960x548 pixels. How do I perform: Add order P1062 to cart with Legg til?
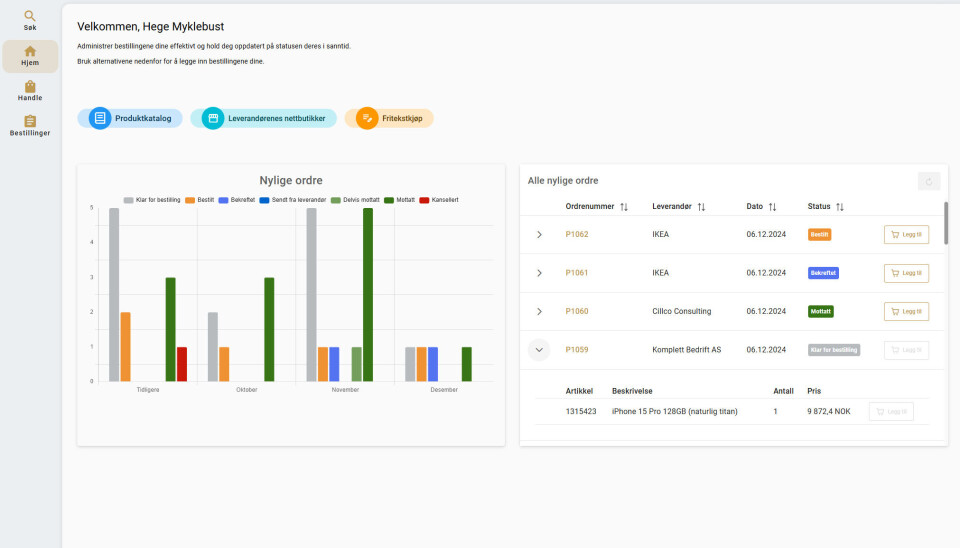[906, 235]
